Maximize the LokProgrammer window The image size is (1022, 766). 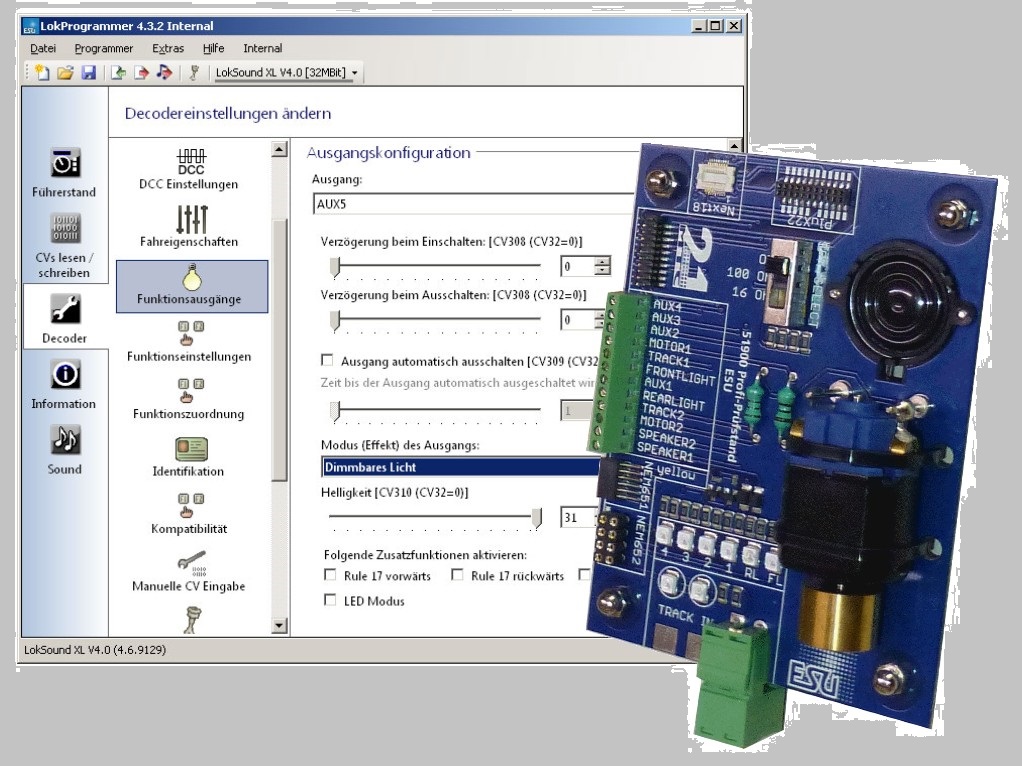point(716,26)
